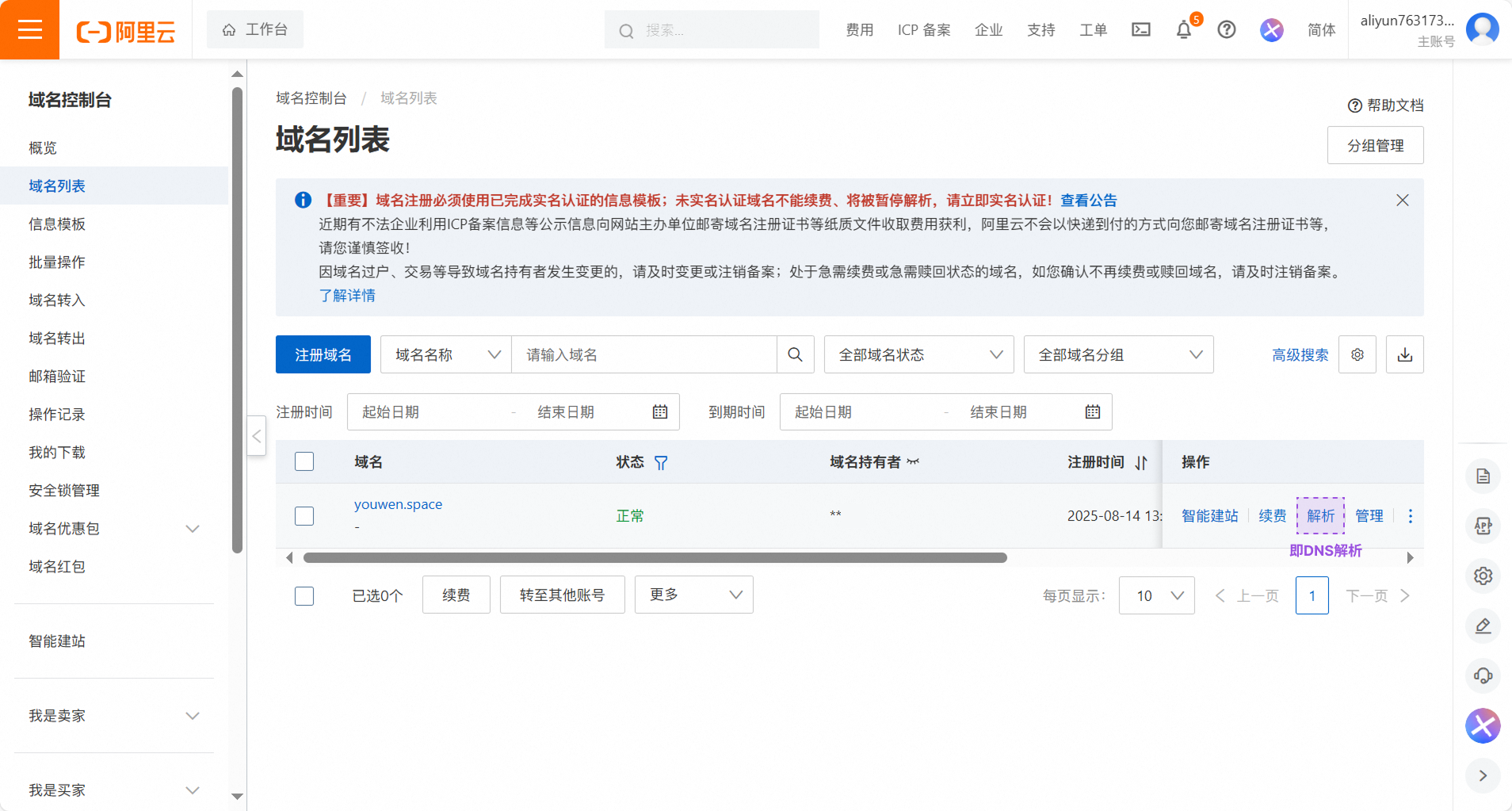Expand right toolbar arrow button
The width and height of the screenshot is (1512, 811).
(1483, 775)
